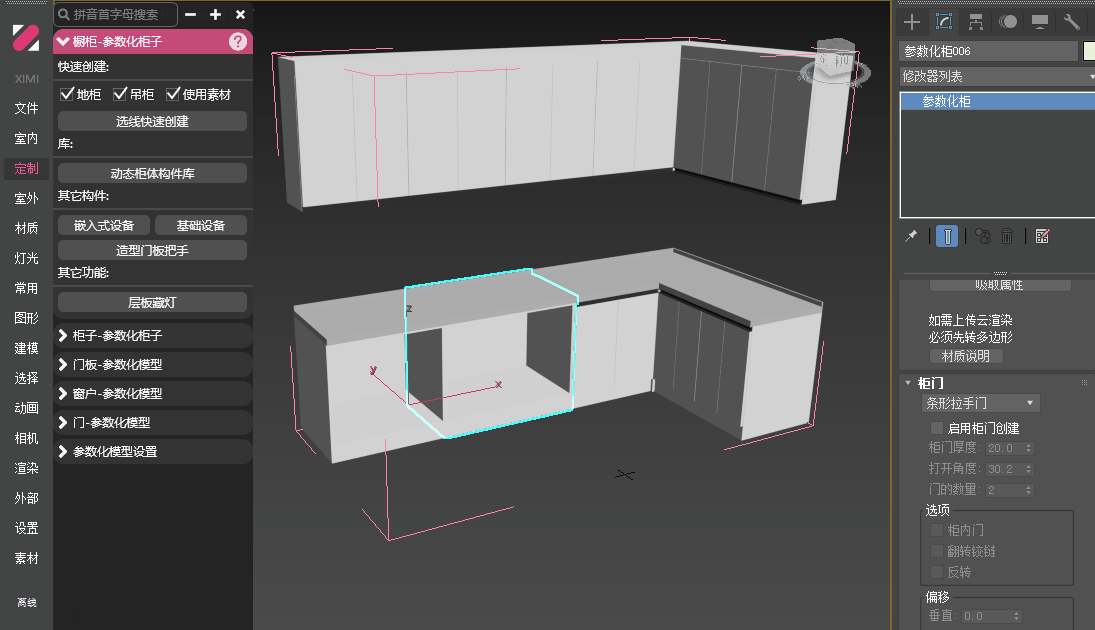The image size is (1095, 630).
Task: Close the plugin panel with X icon
Action: (x=240, y=14)
